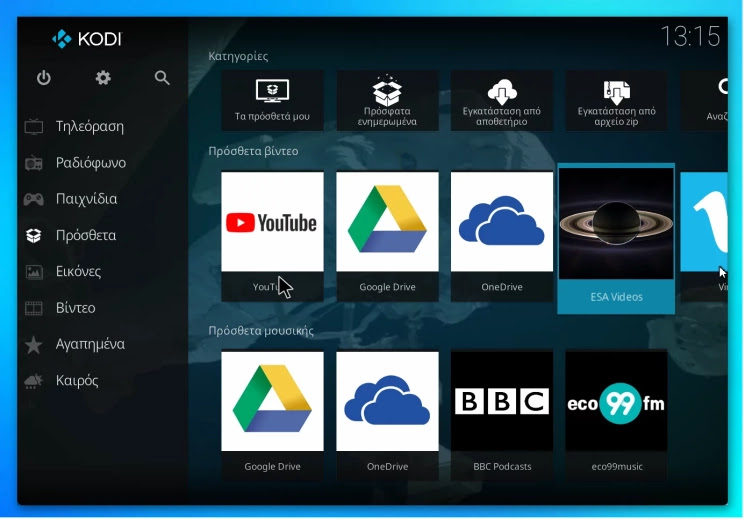
Task: Open Τα πρόσθετά μου category
Action: [x=272, y=101]
